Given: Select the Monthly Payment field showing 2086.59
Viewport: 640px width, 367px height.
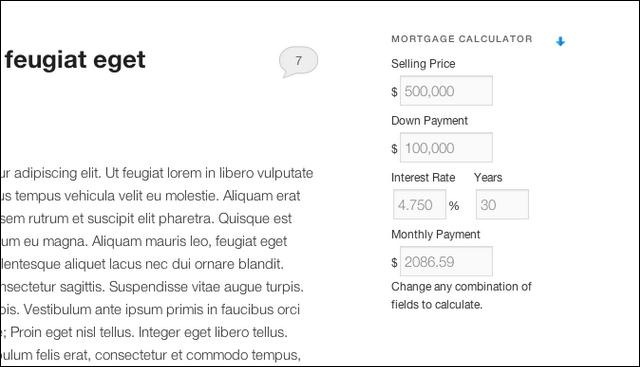Looking at the screenshot, I should (446, 261).
